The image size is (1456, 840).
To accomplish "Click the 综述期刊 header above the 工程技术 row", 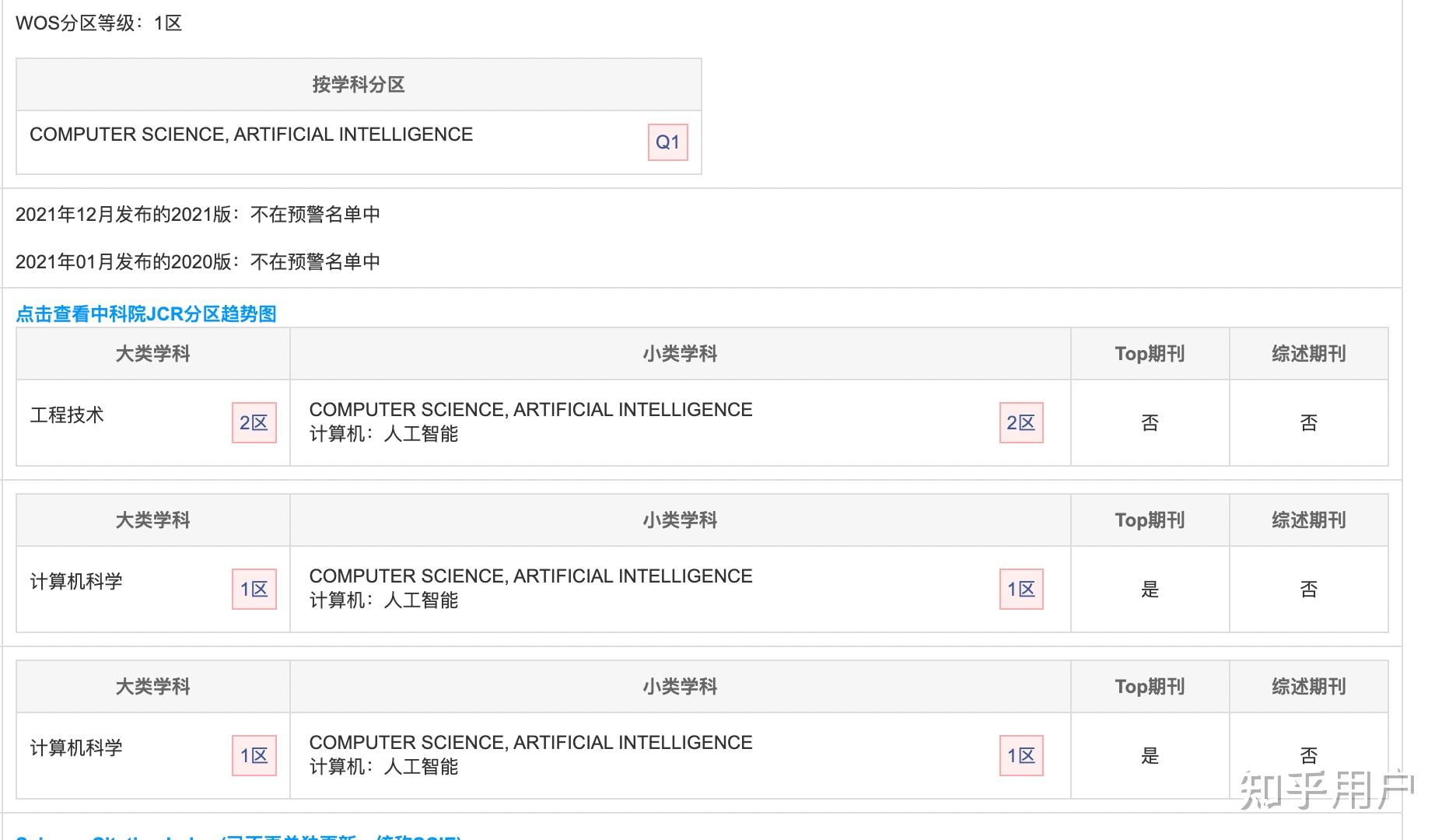I will tap(1308, 354).
